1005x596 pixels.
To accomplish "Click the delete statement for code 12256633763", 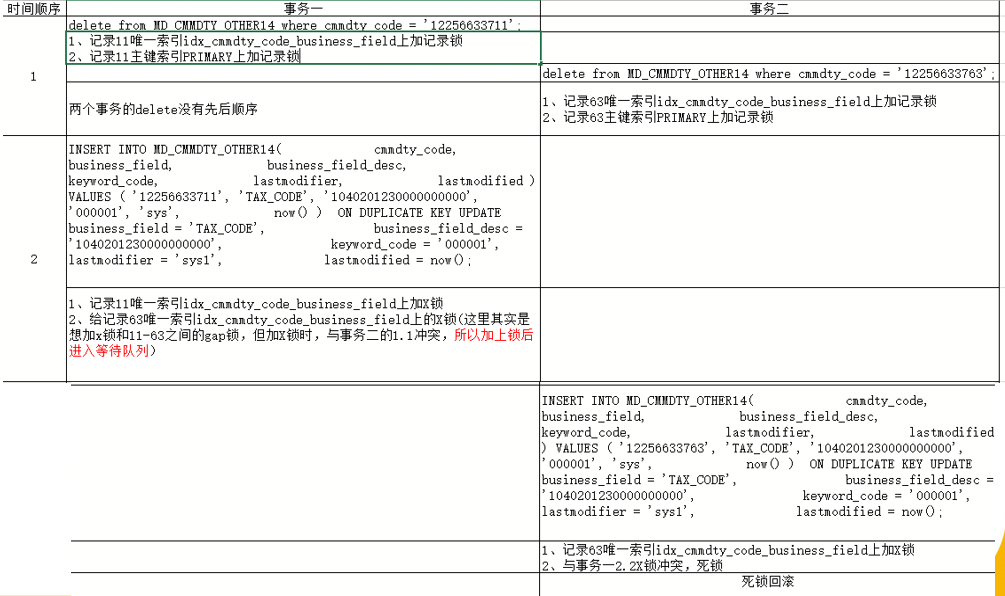I will [769, 74].
